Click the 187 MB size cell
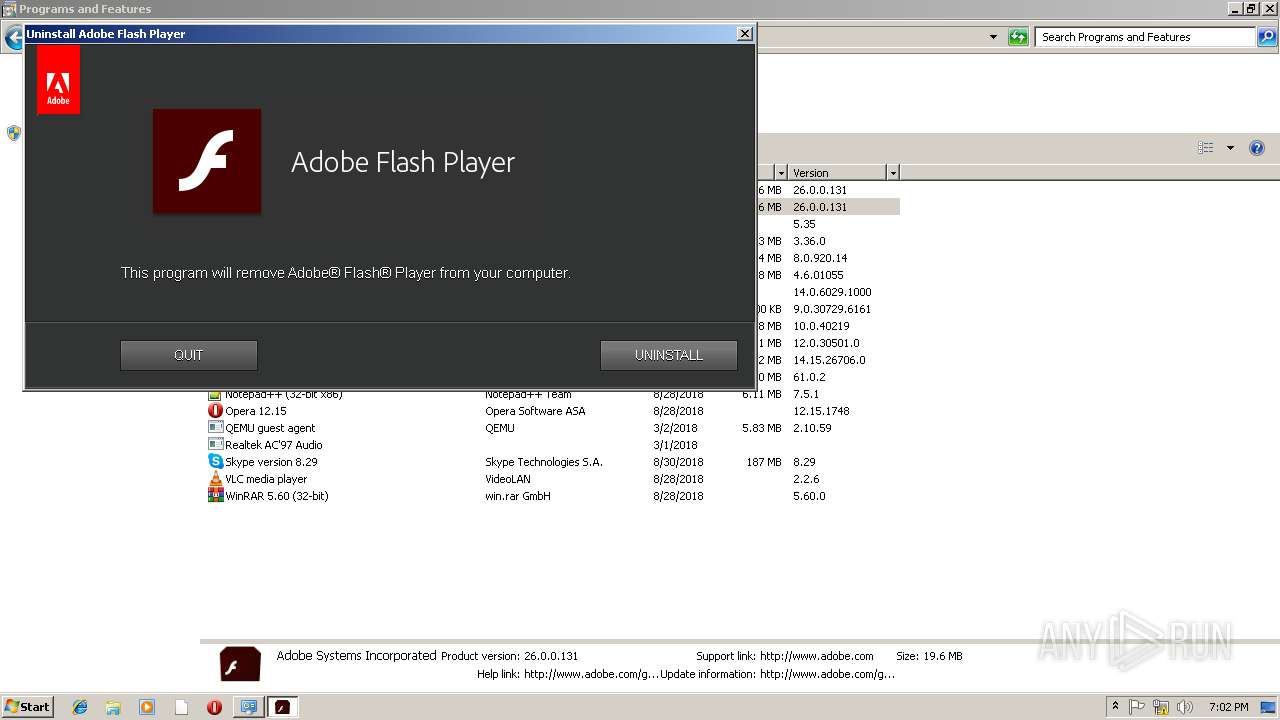1280x720 pixels. coord(763,462)
